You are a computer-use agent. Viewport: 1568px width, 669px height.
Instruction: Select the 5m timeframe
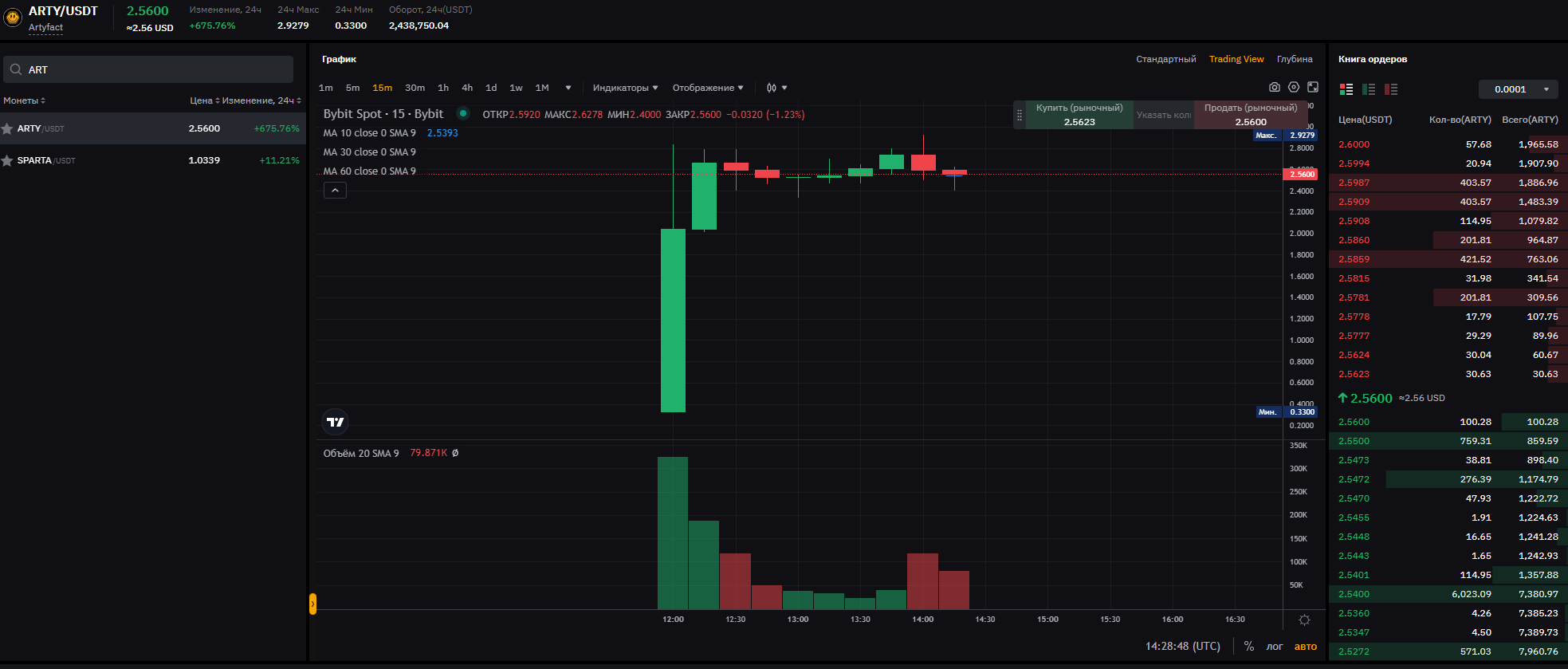coord(353,88)
